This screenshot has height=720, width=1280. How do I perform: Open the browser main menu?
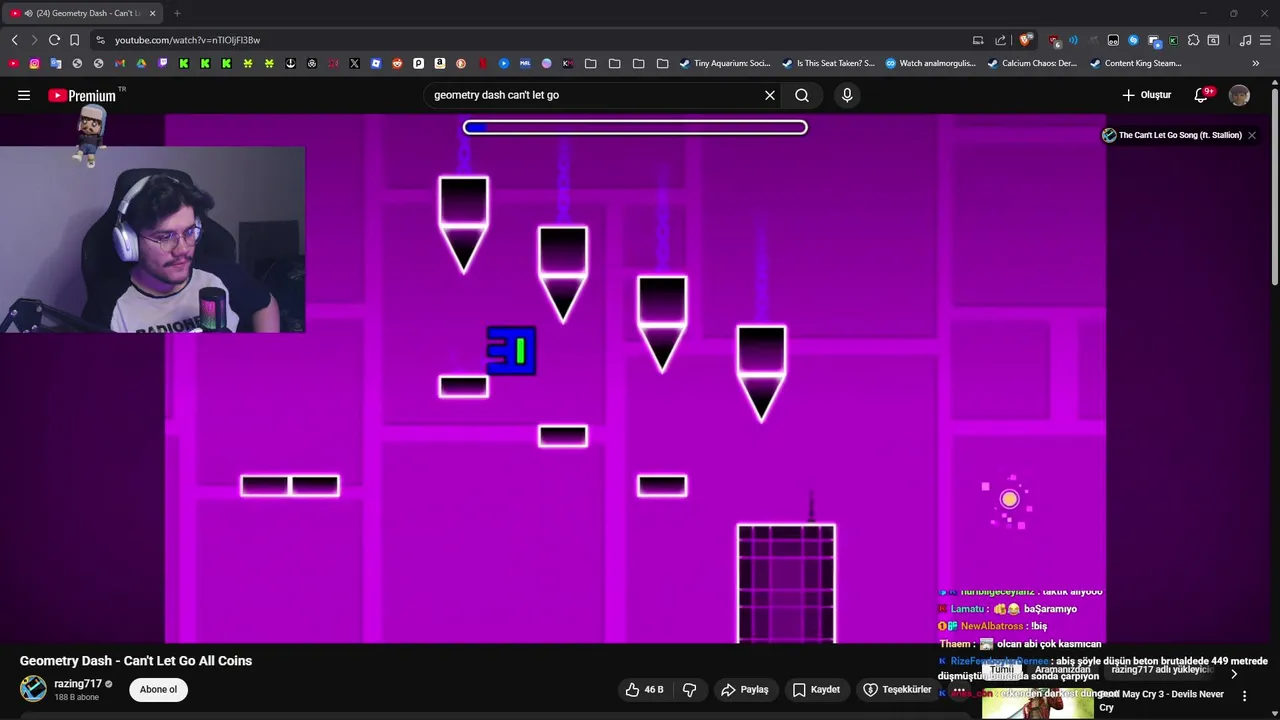[1265, 40]
